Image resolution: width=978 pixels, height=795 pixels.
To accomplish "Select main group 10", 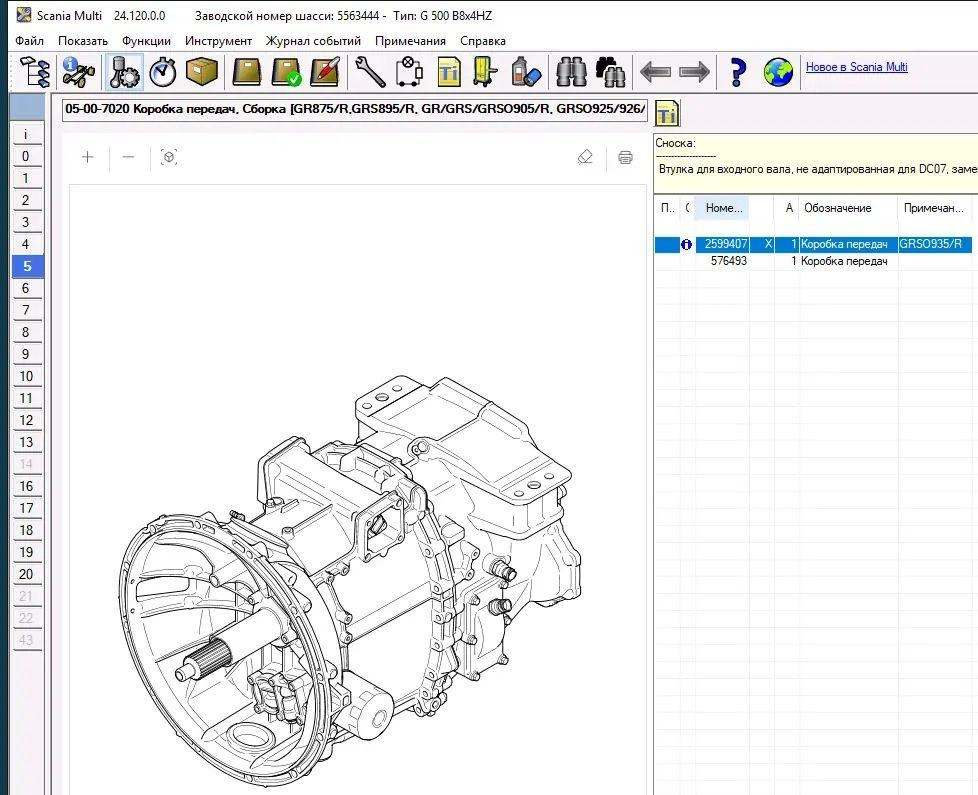I will [26, 376].
